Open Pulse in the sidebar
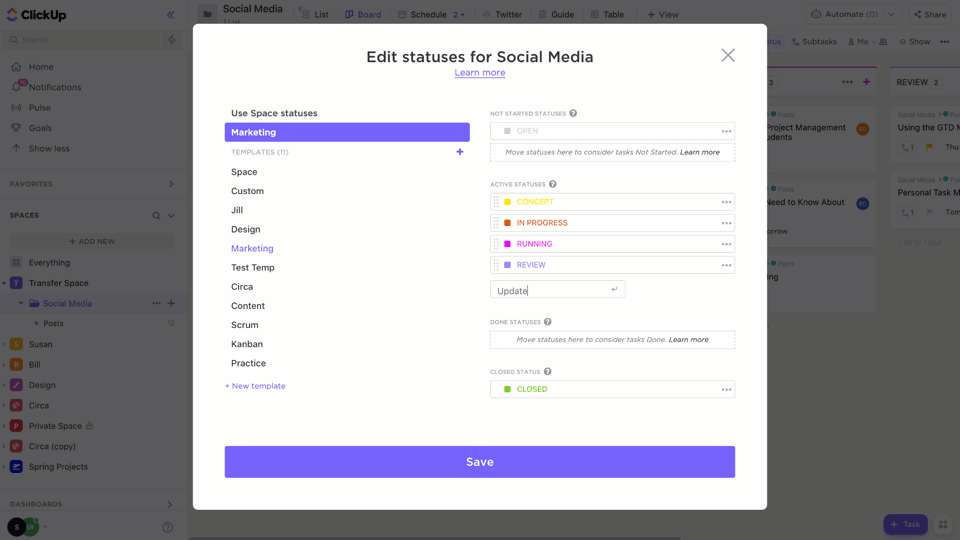 coord(40,108)
